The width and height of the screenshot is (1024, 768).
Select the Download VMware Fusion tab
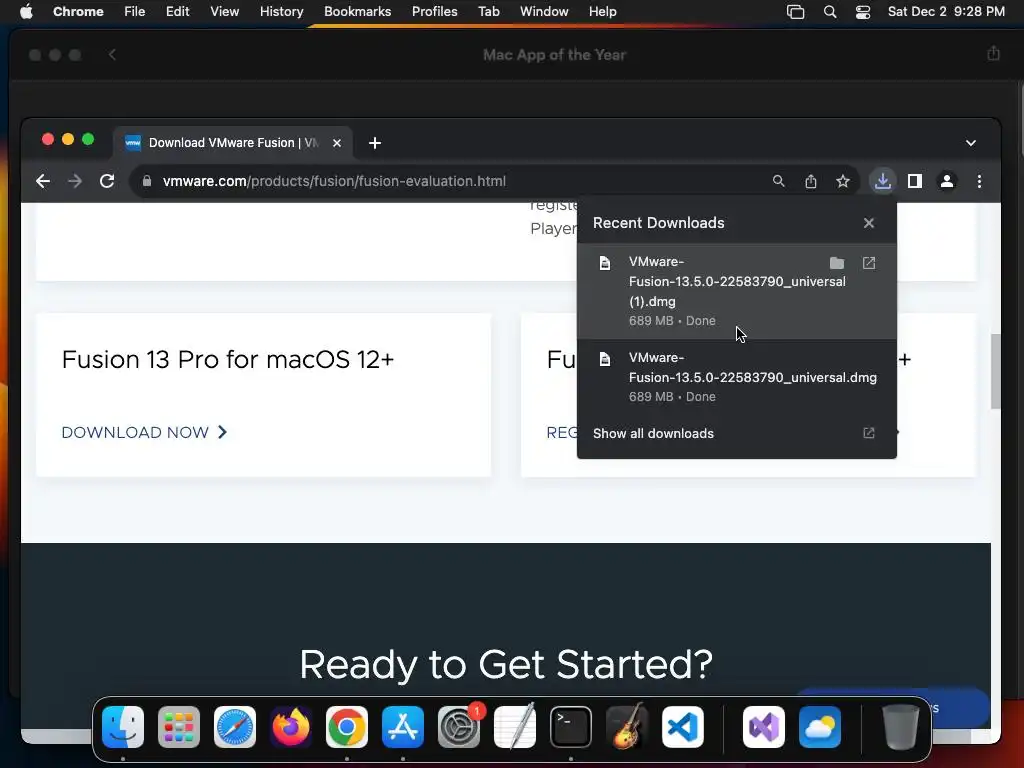(233, 143)
